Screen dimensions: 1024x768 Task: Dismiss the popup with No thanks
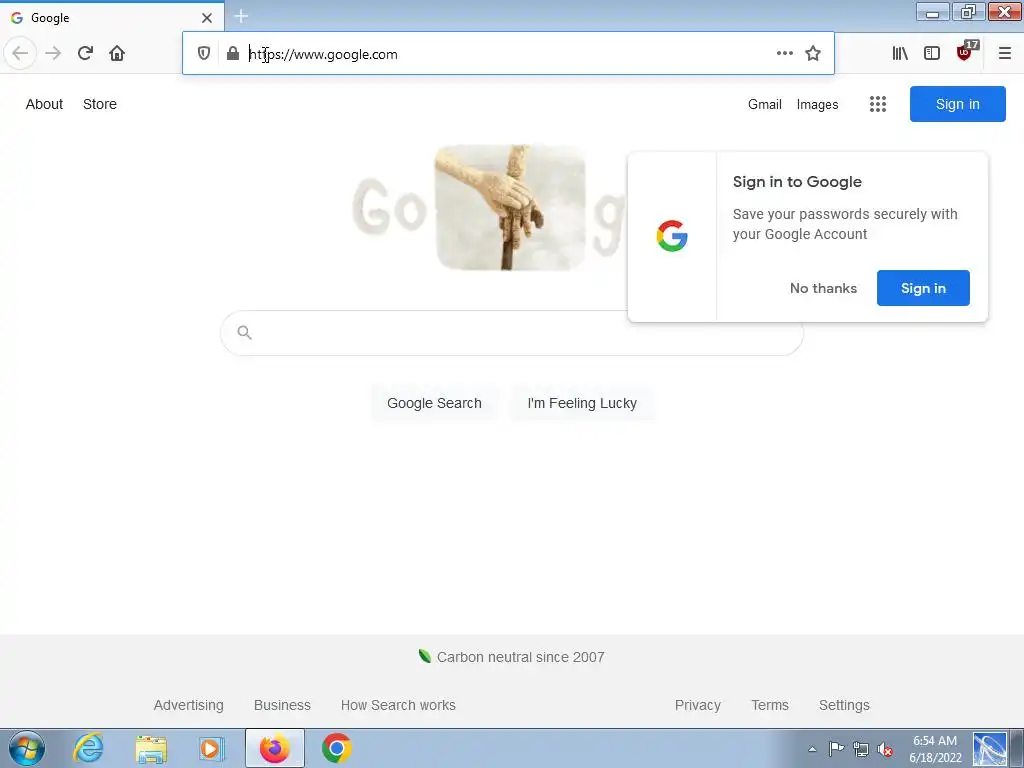[823, 288]
